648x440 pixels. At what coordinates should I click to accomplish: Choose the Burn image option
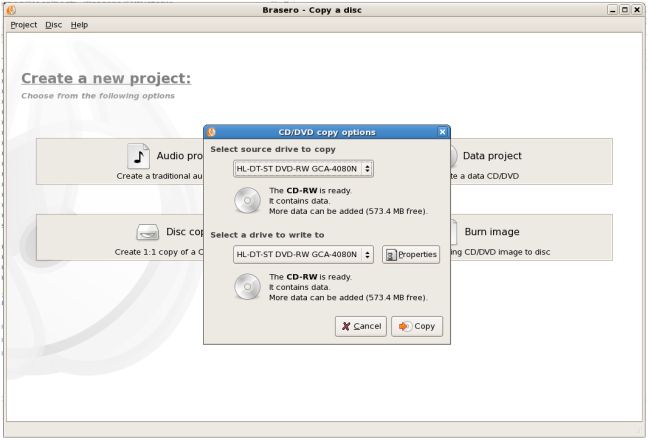coord(530,238)
